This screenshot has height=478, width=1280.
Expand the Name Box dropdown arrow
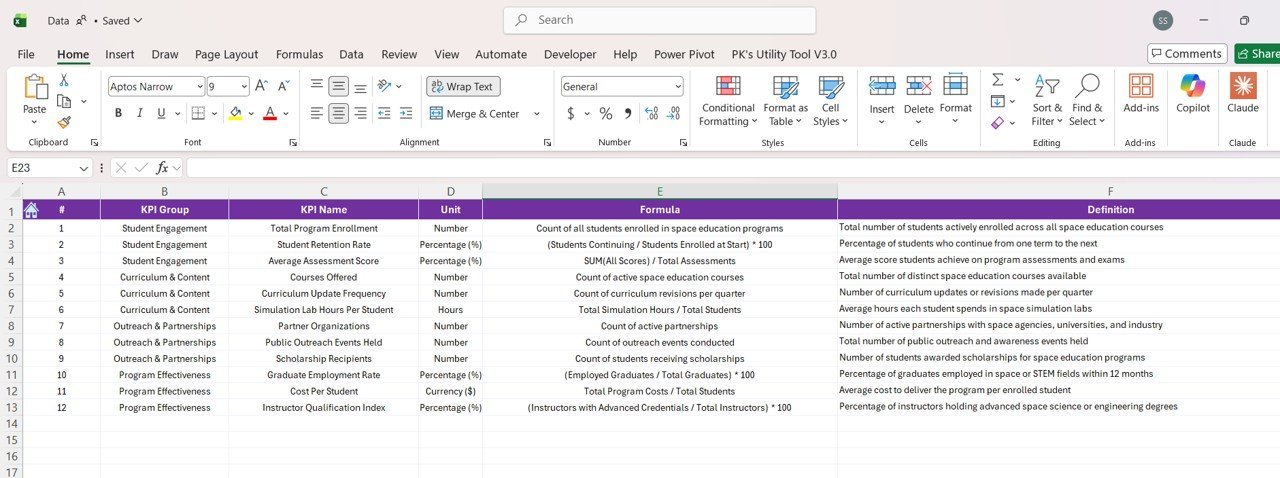coord(84,168)
